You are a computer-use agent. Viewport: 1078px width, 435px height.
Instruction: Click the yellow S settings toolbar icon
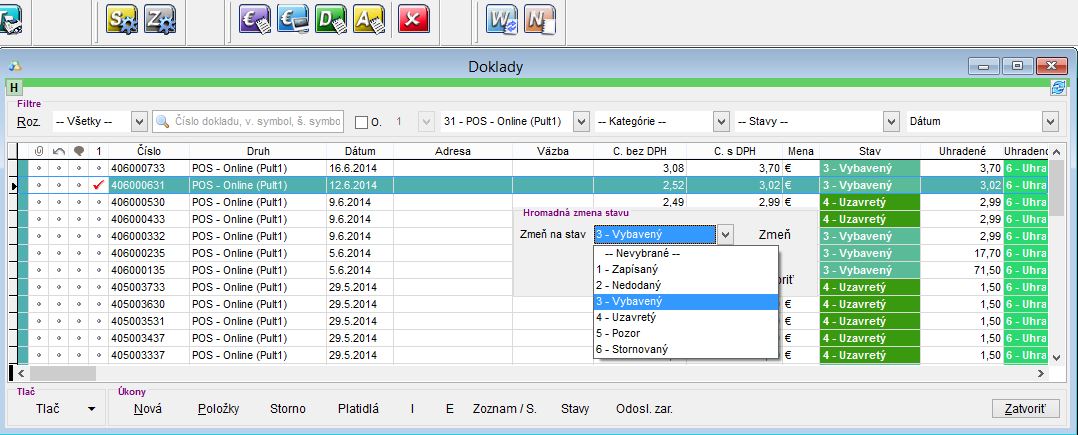pos(123,20)
